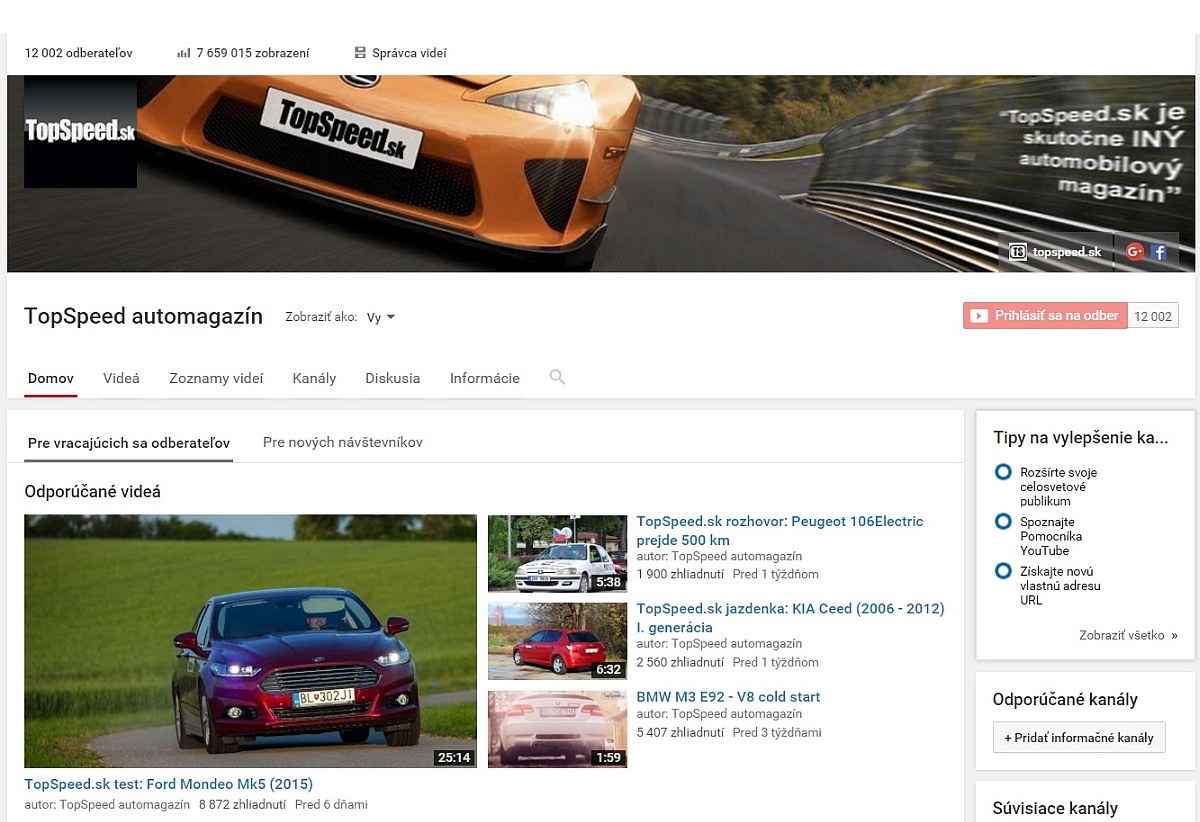Click the bar chart icon beside 7 659 015 zobrazení

click(x=183, y=53)
